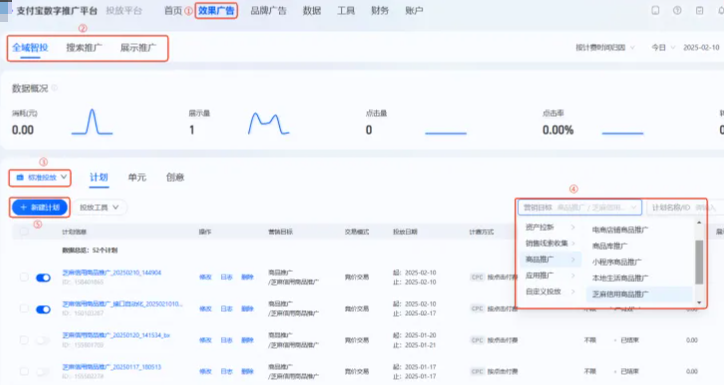
Task: Open 财务 in top navigation
Action: [x=380, y=11]
